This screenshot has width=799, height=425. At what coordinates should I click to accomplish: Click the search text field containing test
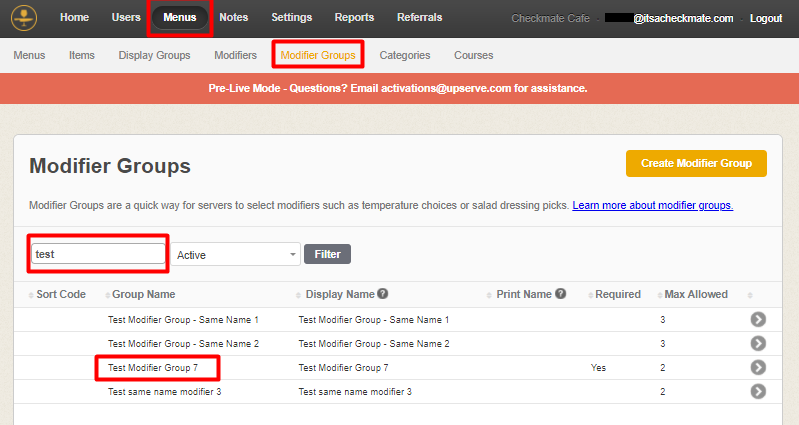[98, 254]
